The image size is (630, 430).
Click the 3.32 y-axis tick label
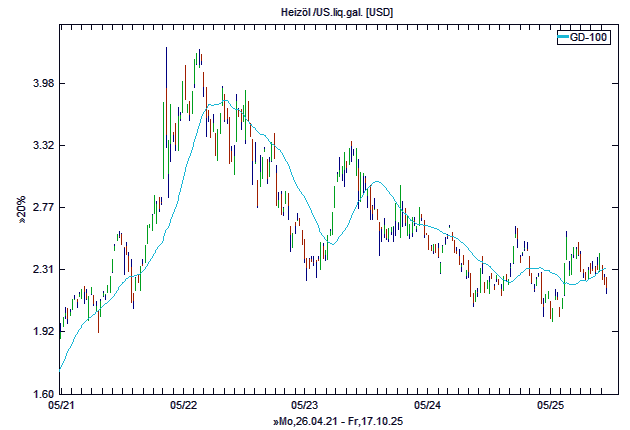39,146
